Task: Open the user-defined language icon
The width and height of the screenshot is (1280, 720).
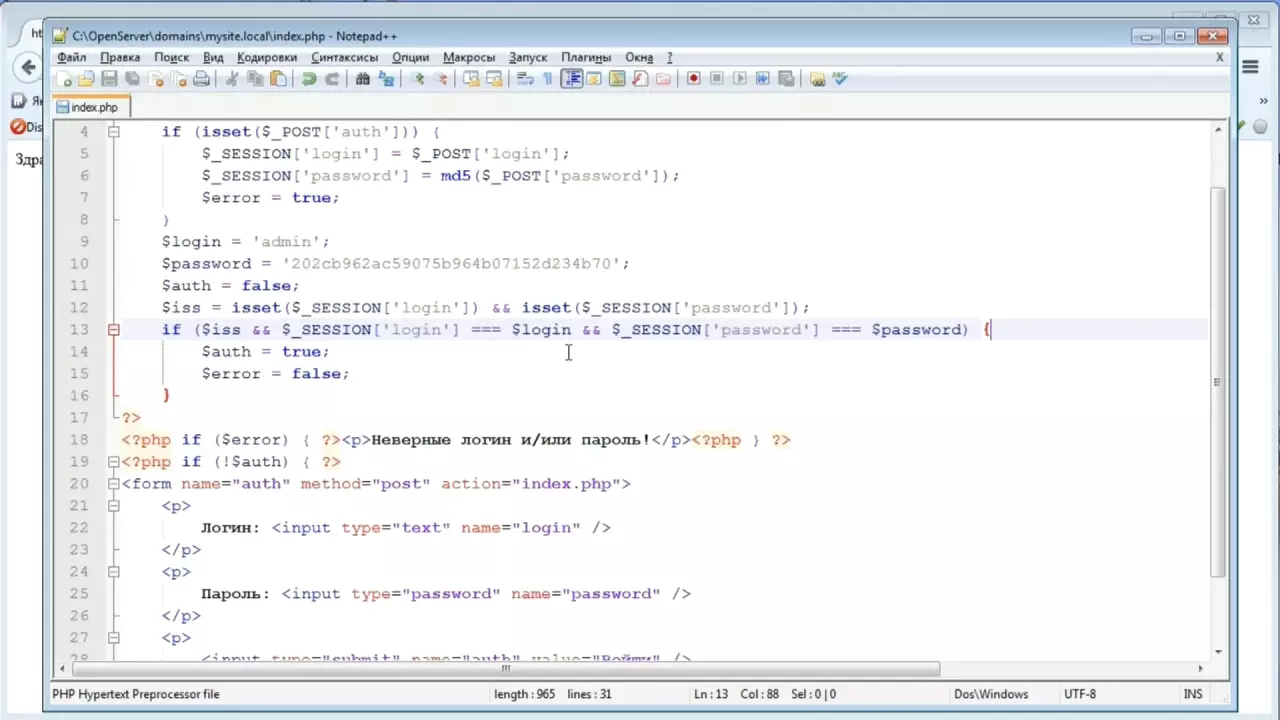Action: click(x=593, y=79)
